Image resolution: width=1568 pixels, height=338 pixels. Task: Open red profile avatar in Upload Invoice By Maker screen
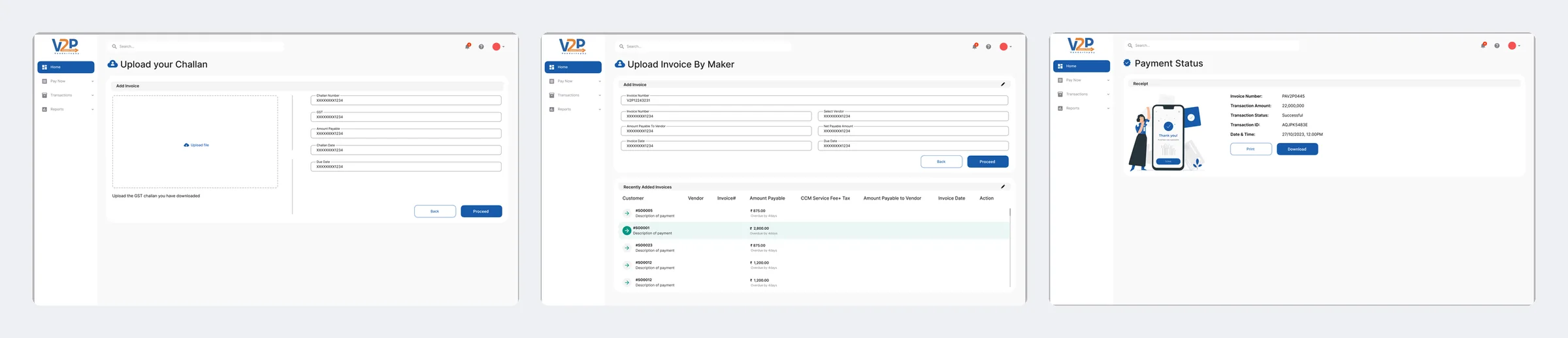[x=1004, y=46]
